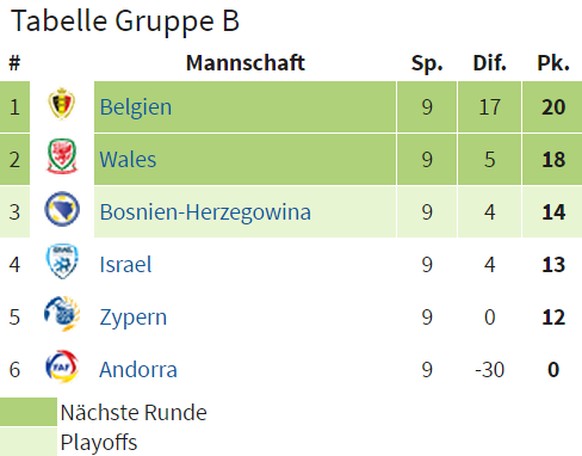The image size is (582, 456).
Task: Click the Pk. column header
Action: coord(553,63)
